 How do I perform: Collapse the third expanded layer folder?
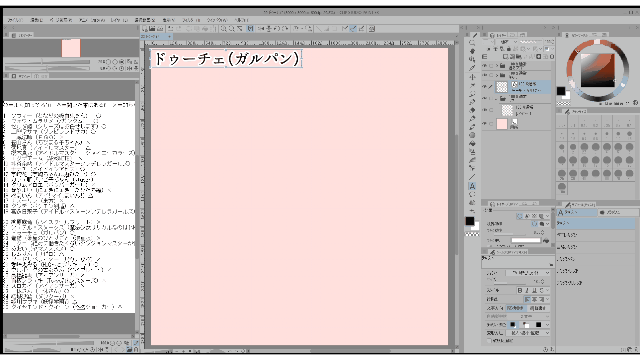(x=497, y=98)
